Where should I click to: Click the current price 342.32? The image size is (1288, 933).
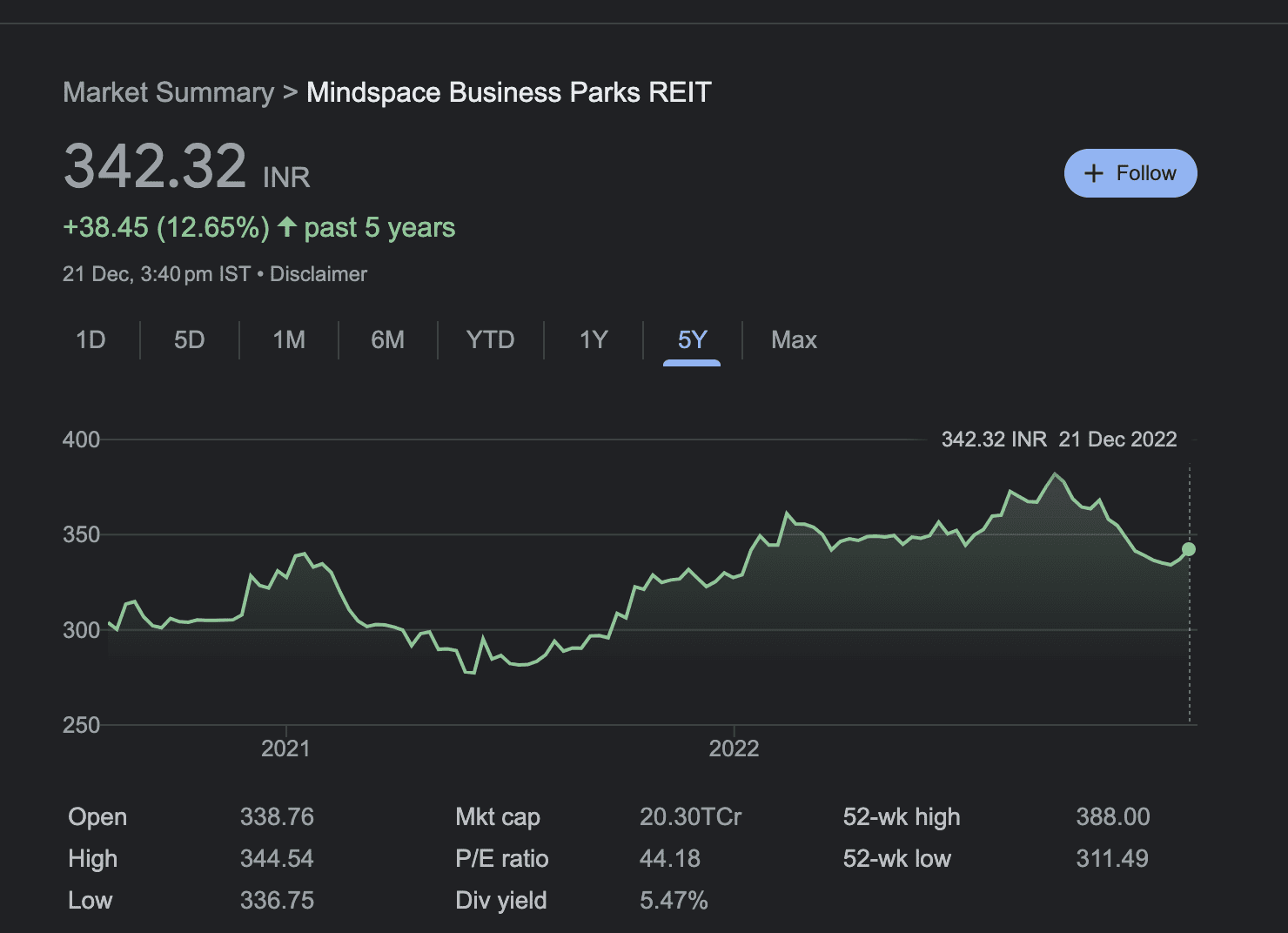point(156,166)
